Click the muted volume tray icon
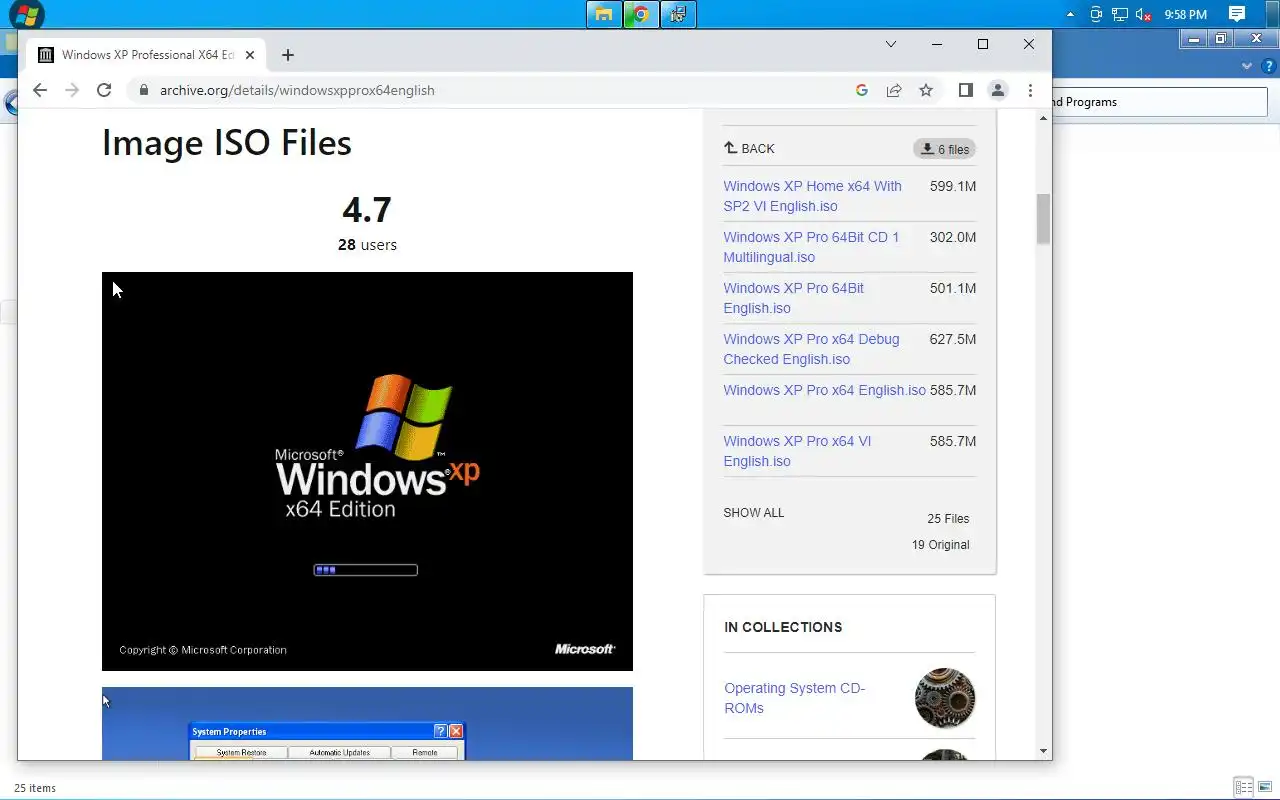This screenshot has width=1280, height=800. (1144, 15)
